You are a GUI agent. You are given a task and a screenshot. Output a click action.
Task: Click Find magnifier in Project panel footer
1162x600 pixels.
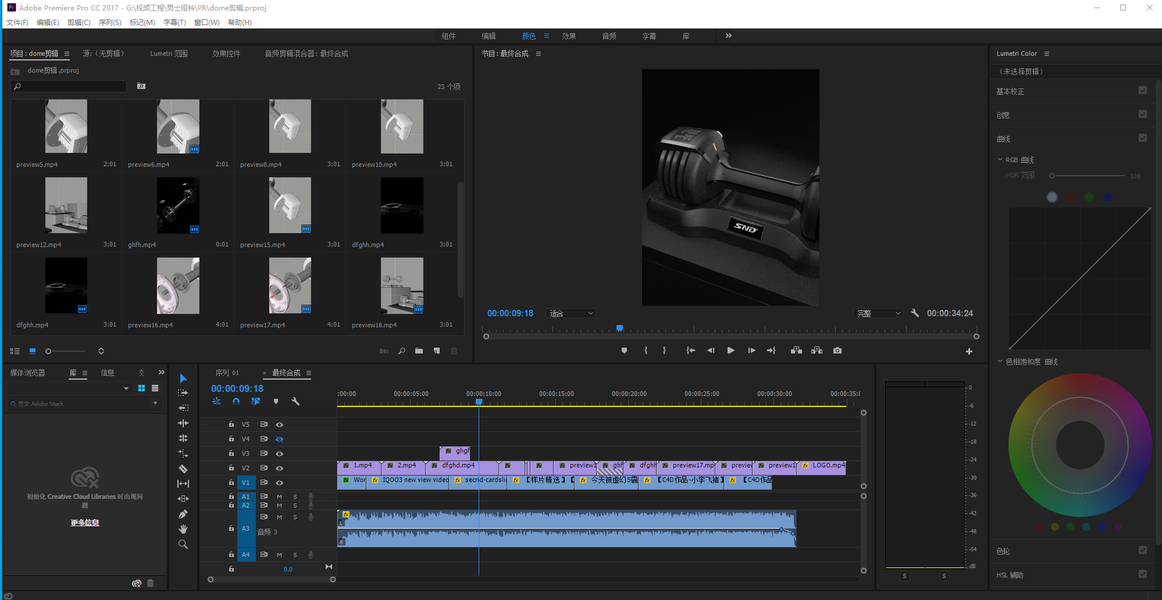click(402, 350)
